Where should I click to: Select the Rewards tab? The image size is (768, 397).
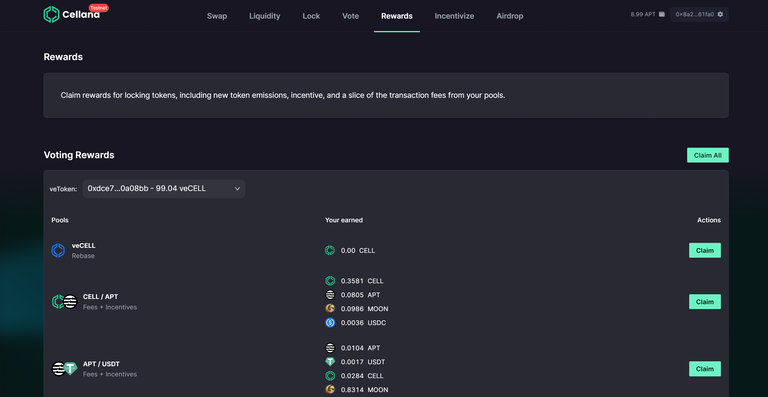(x=397, y=16)
